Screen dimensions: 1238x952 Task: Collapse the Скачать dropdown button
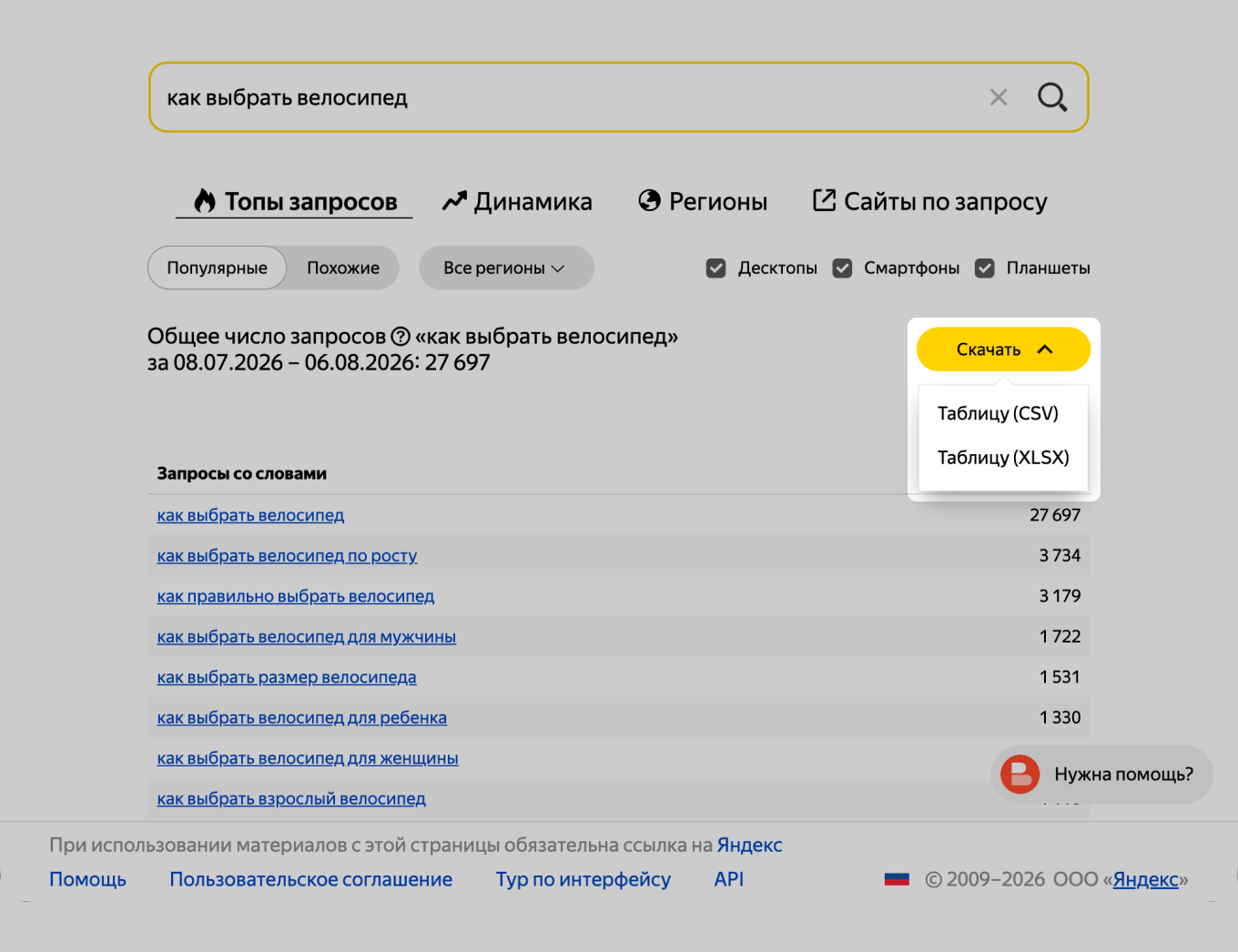tap(1003, 349)
